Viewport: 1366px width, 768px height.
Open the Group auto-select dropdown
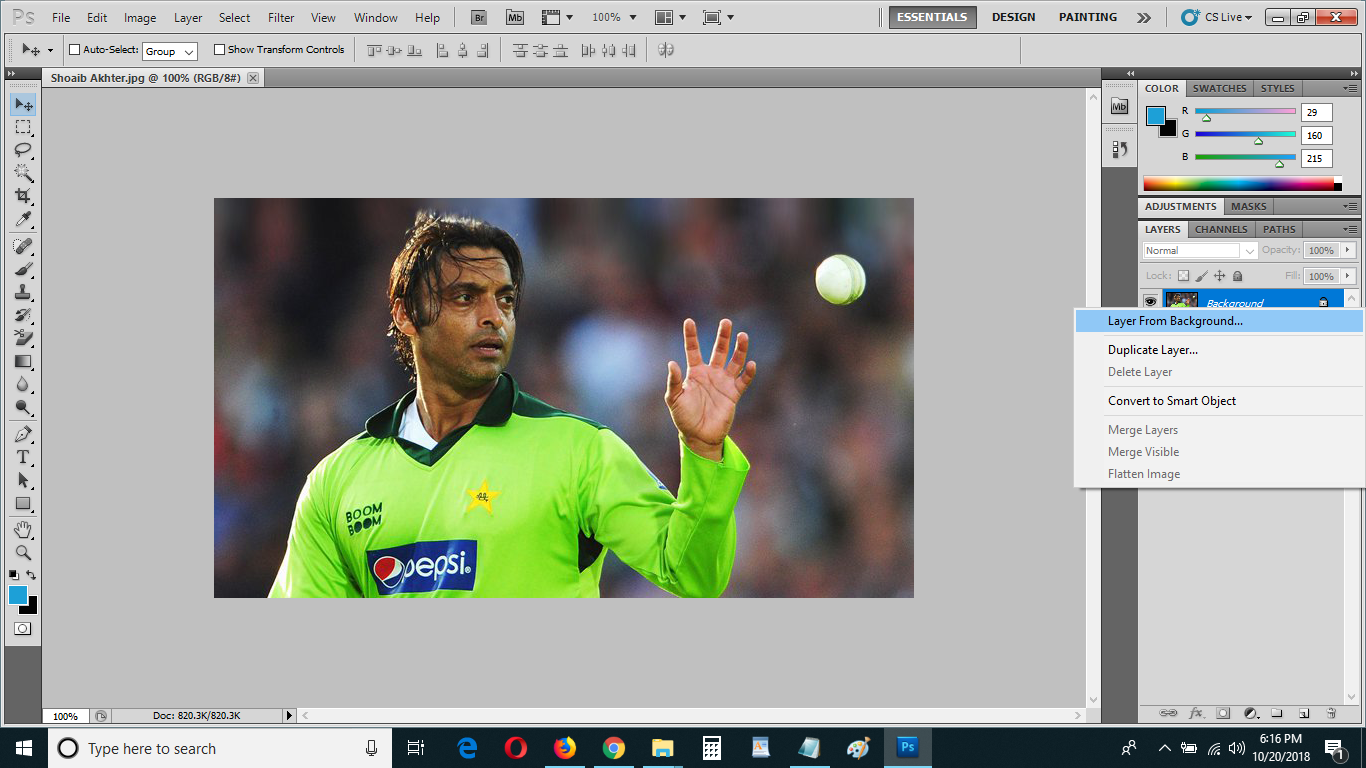[x=170, y=50]
